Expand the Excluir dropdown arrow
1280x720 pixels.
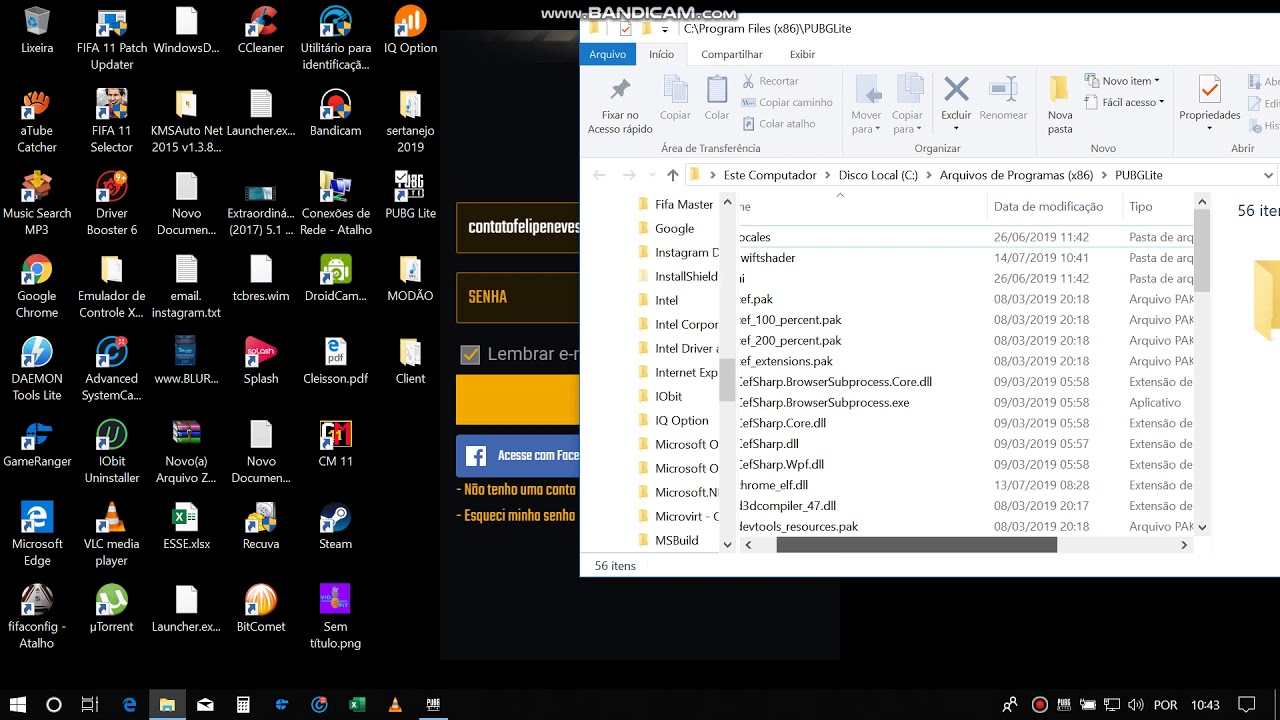coord(956,129)
